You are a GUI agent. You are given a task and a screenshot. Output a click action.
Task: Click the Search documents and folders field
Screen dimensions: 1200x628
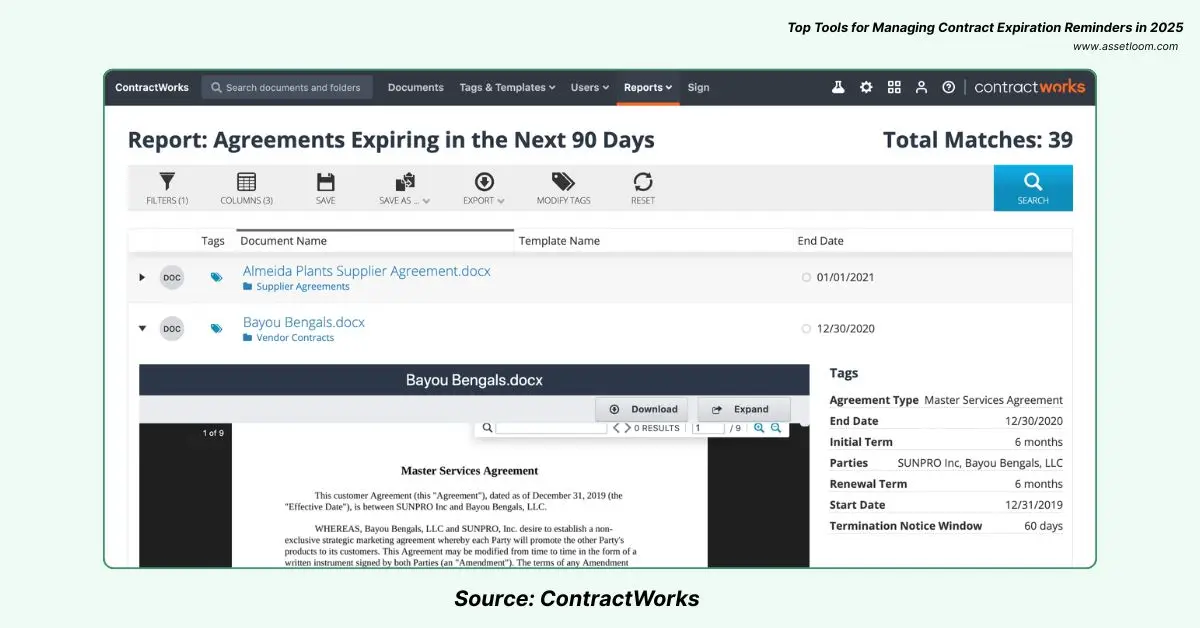tap(292, 87)
